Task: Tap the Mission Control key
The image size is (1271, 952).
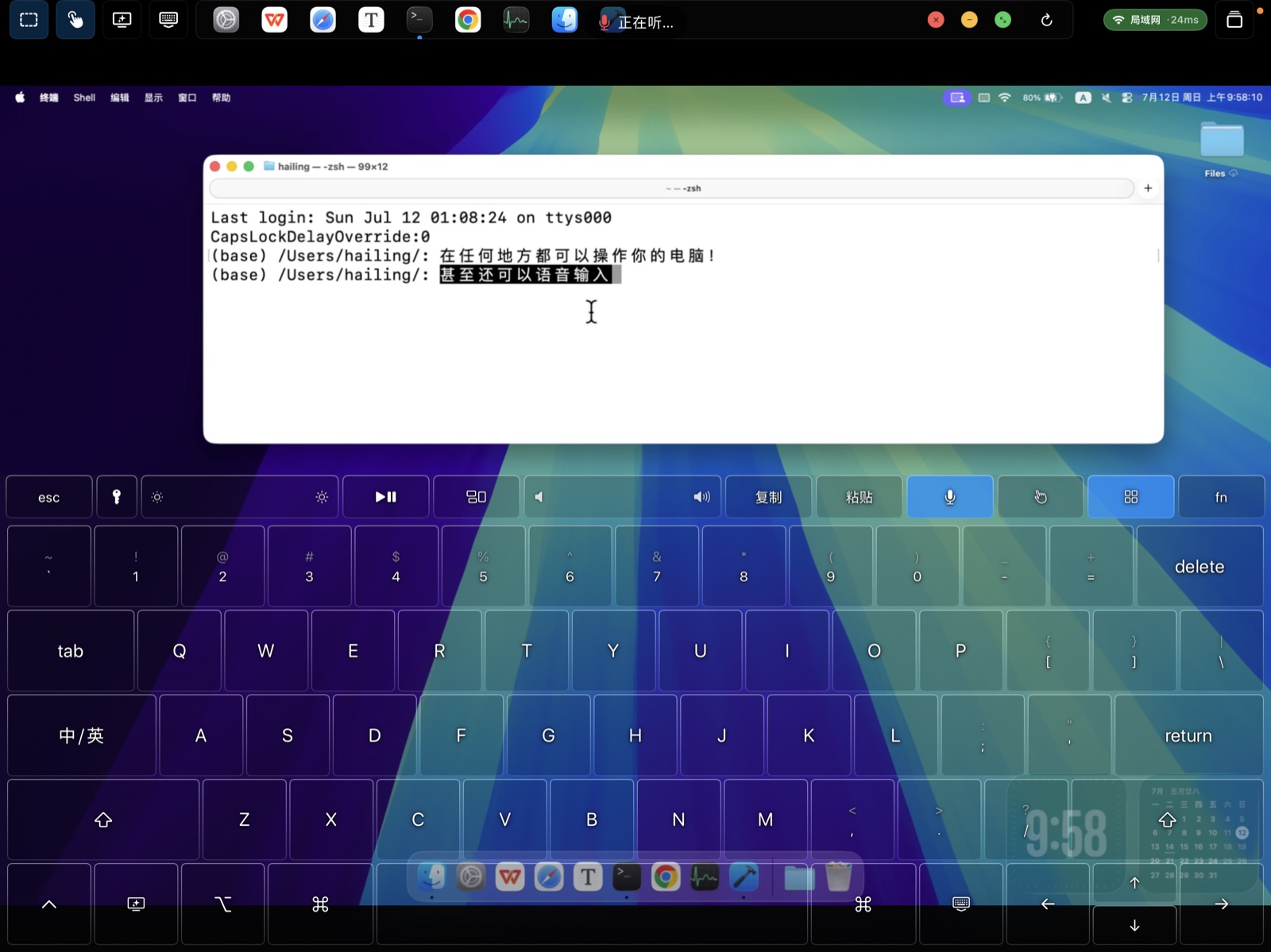Action: click(x=477, y=497)
